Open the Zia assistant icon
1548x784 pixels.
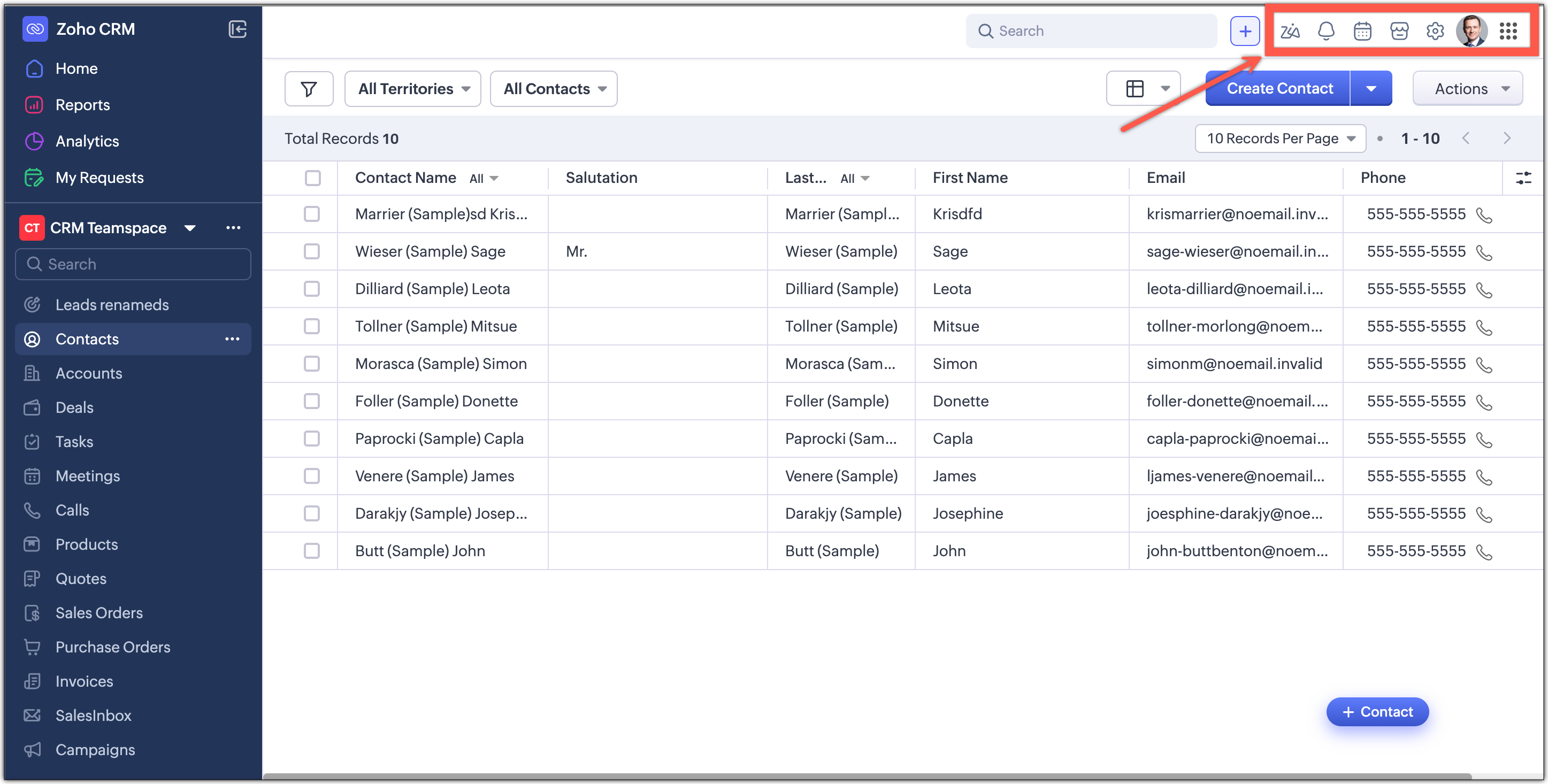click(x=1290, y=30)
